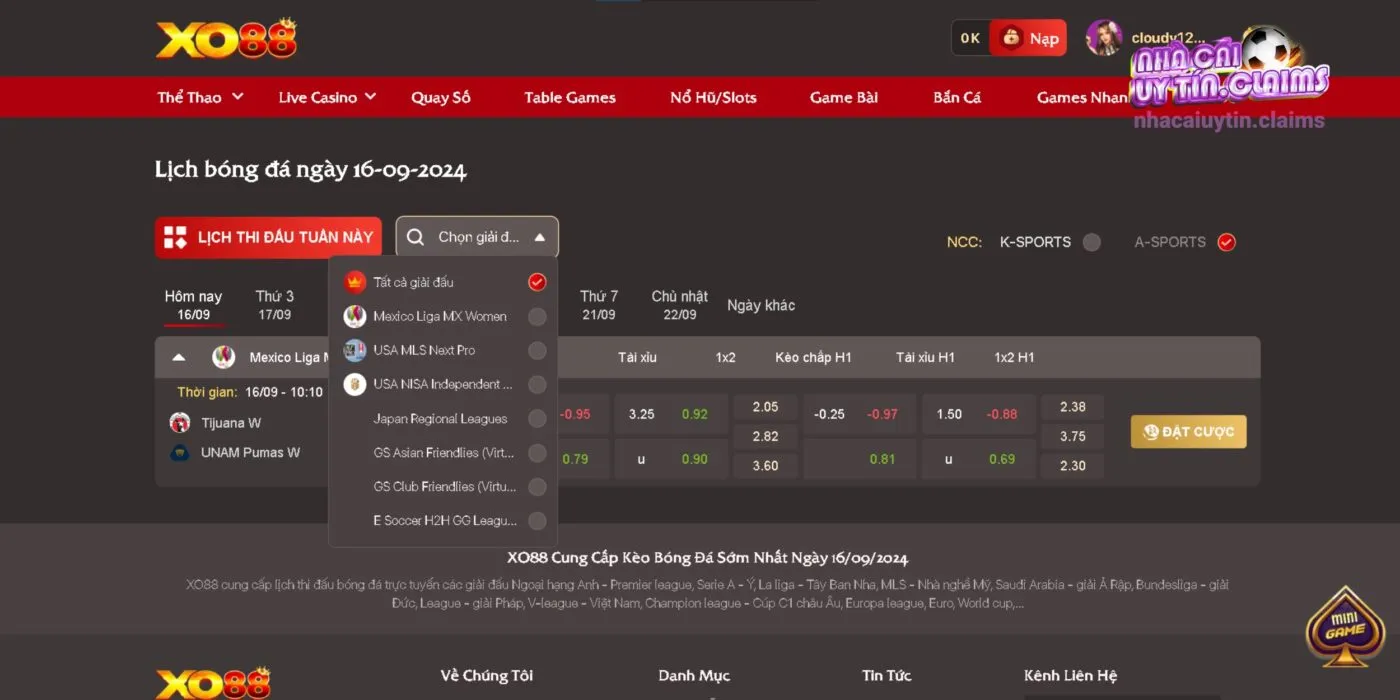Screen dimensions: 1400x700
Task: Select the 2.05 odds in 1x2 column
Action: [765, 407]
